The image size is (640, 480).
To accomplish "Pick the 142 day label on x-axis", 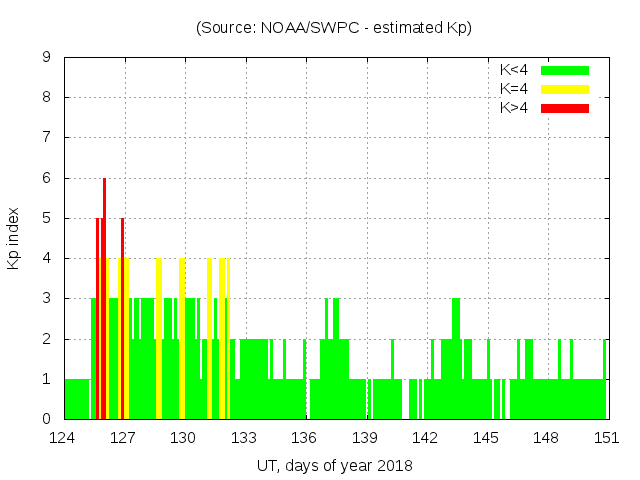I will coord(425,438).
